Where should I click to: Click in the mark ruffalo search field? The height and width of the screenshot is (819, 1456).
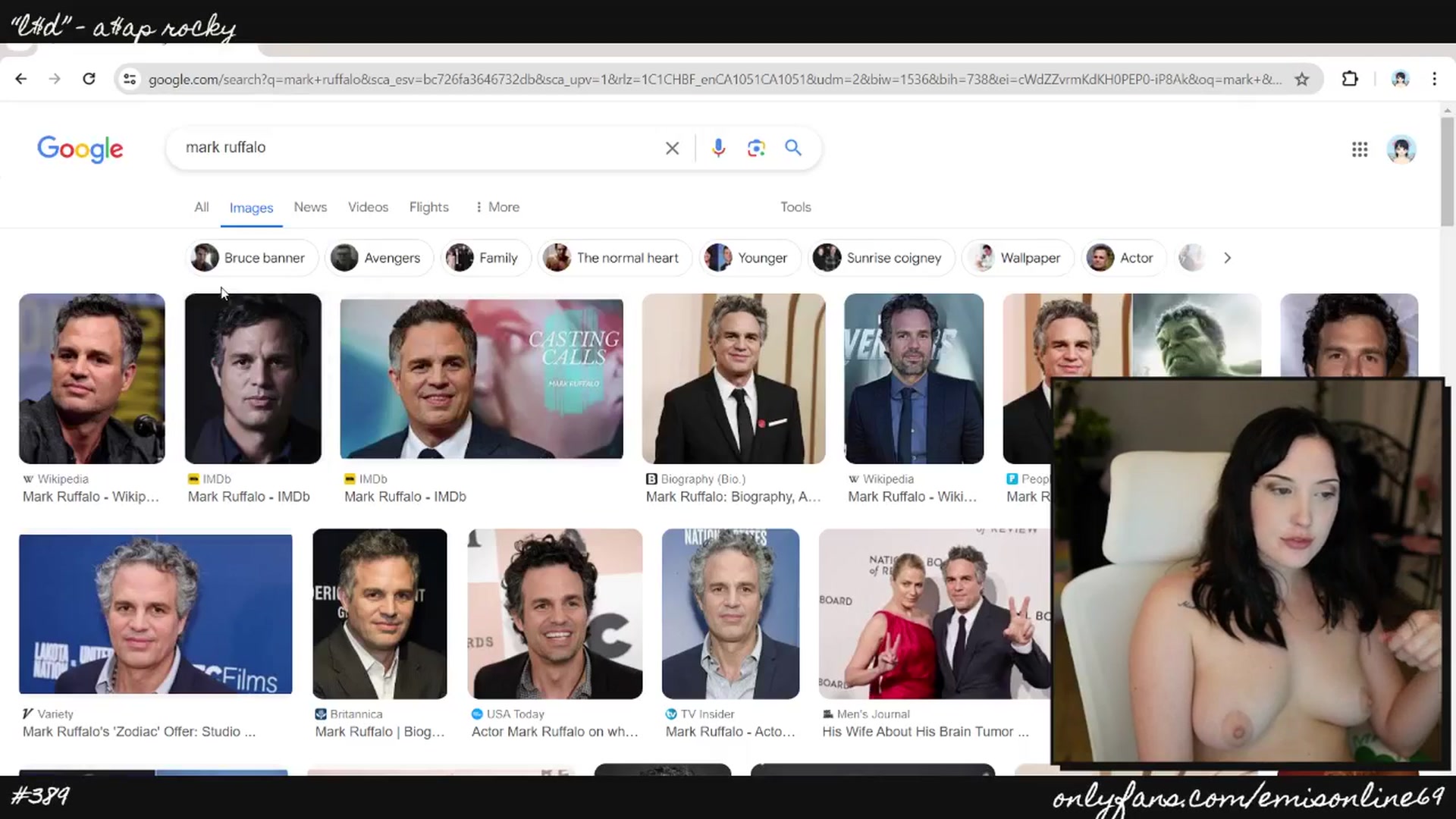pyautogui.click(x=417, y=148)
